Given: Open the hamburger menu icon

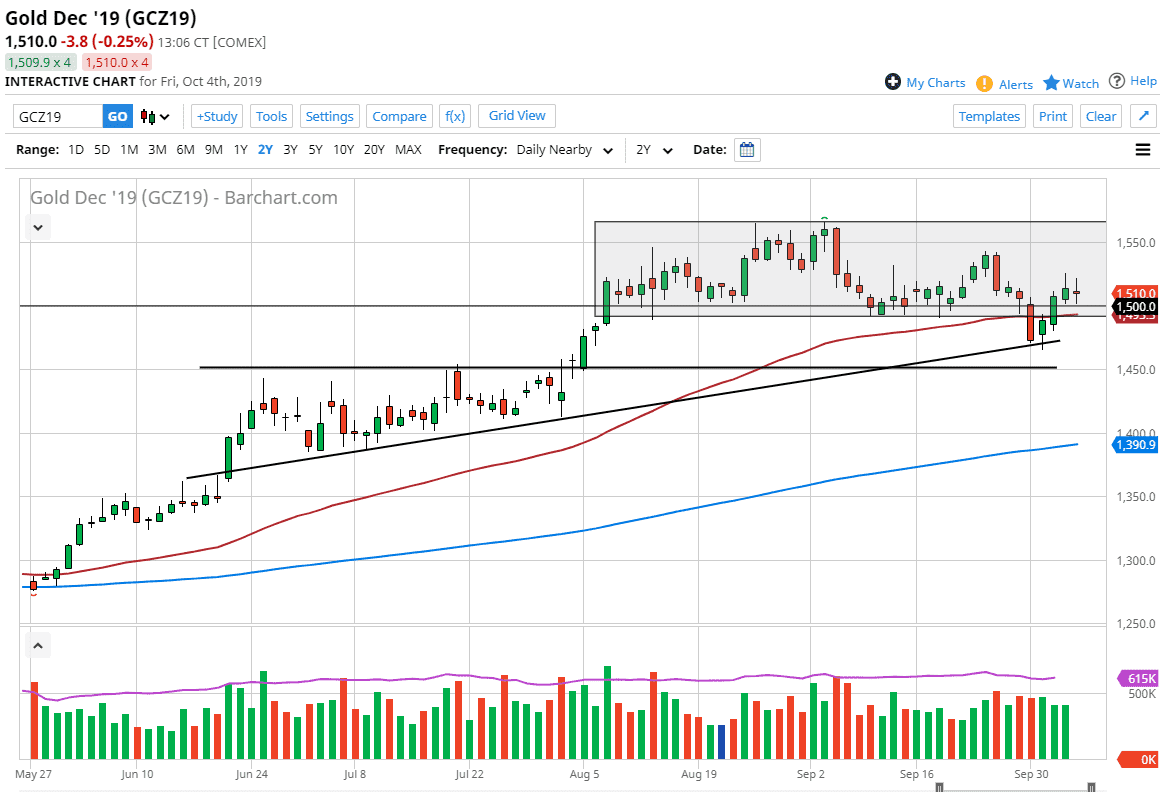Looking at the screenshot, I should tap(1143, 150).
